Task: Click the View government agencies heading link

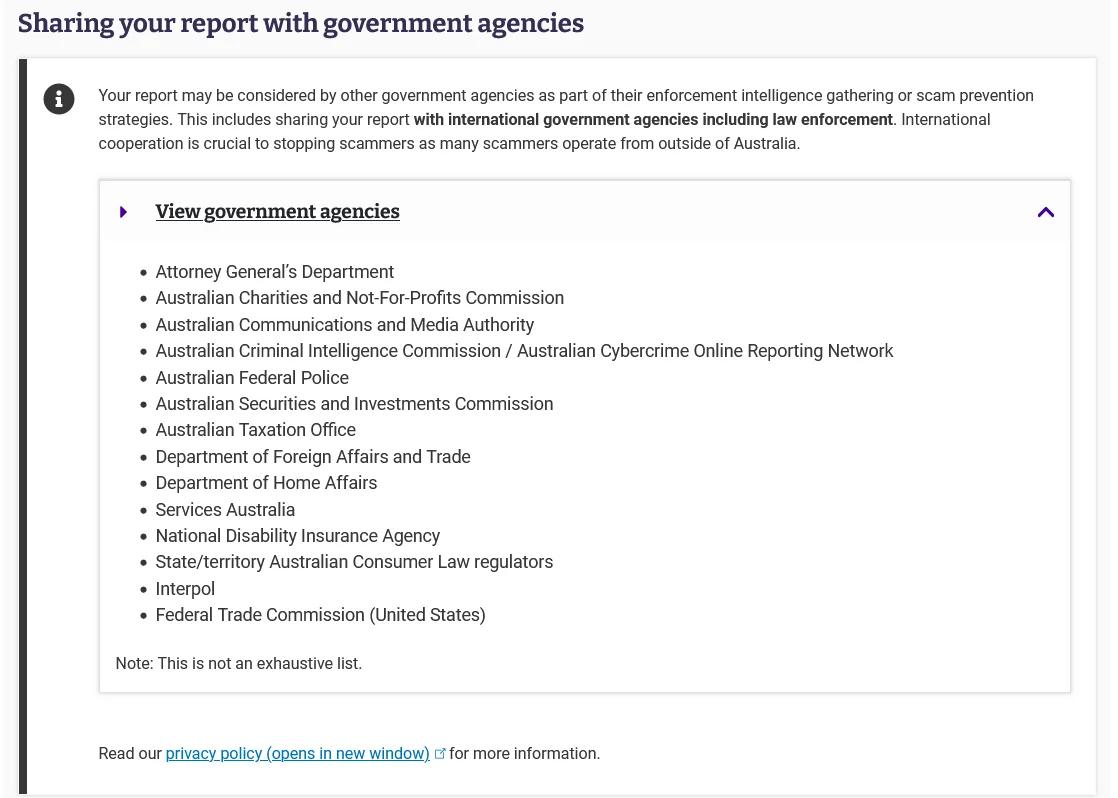Action: tap(277, 212)
